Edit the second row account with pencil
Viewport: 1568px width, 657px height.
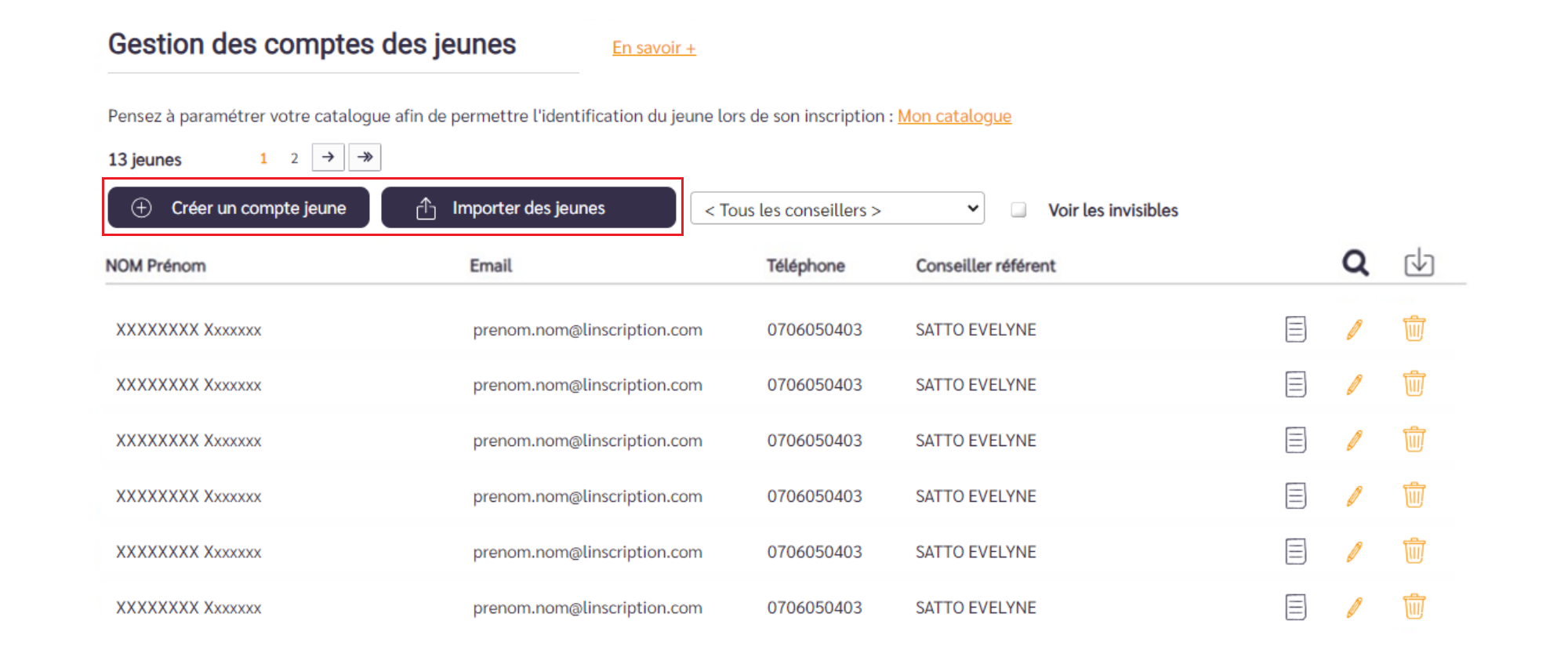pos(1354,384)
